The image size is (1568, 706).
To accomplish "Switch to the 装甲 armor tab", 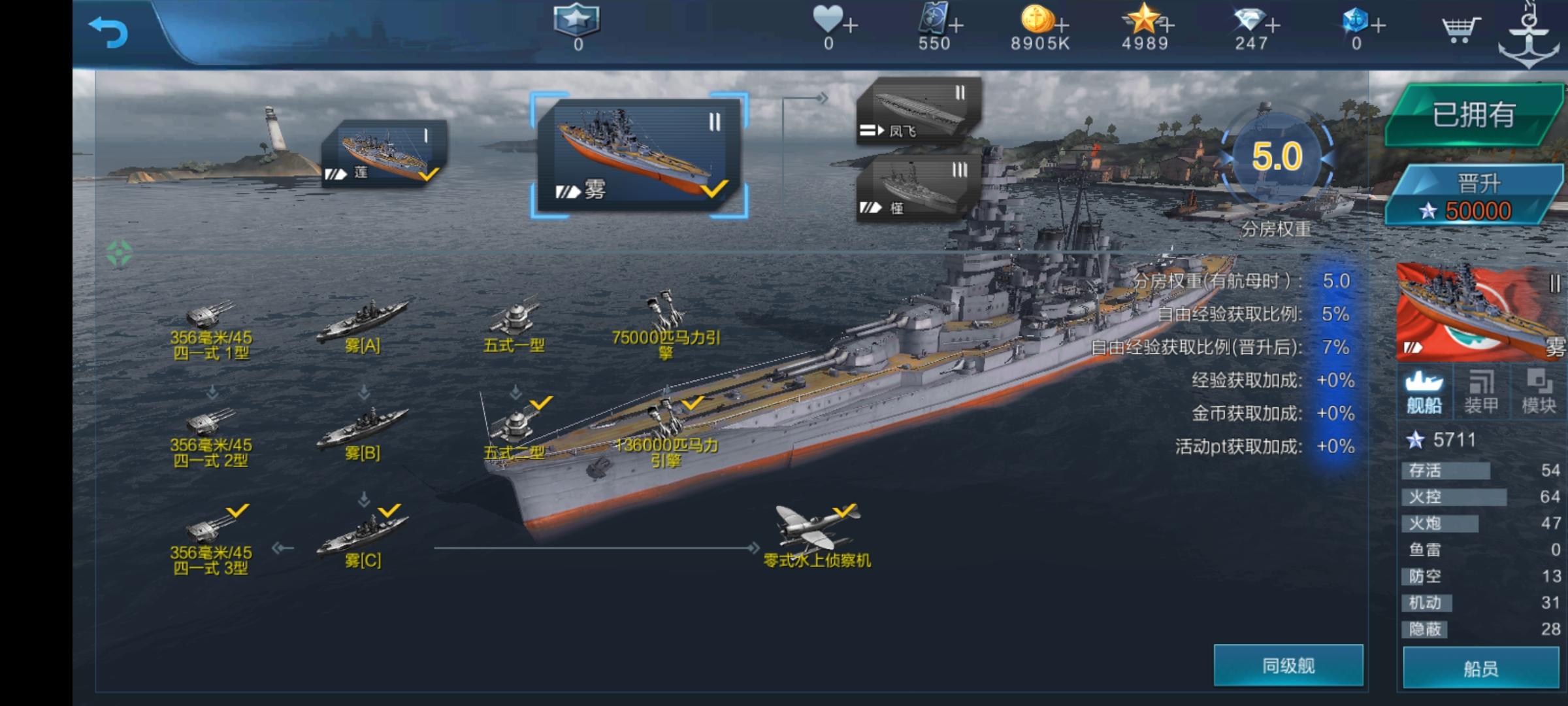I will tap(1481, 392).
